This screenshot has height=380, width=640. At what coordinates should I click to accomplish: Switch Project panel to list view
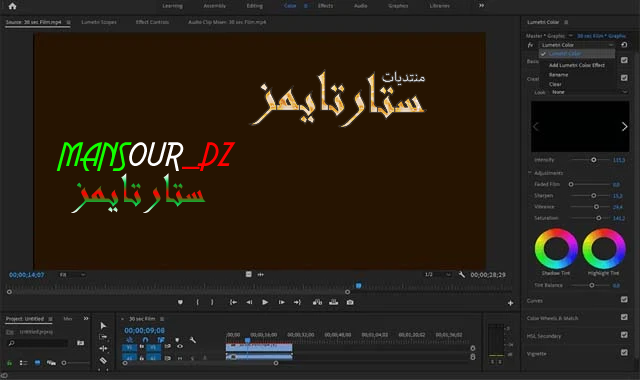(24, 362)
